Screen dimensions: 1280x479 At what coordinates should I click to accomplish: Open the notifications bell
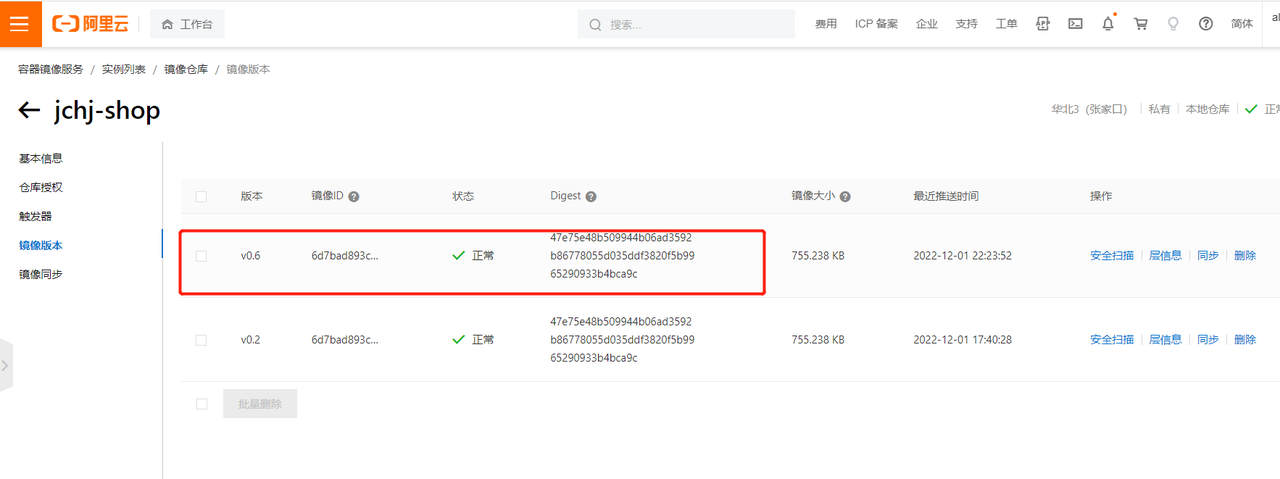pyautogui.click(x=1108, y=24)
